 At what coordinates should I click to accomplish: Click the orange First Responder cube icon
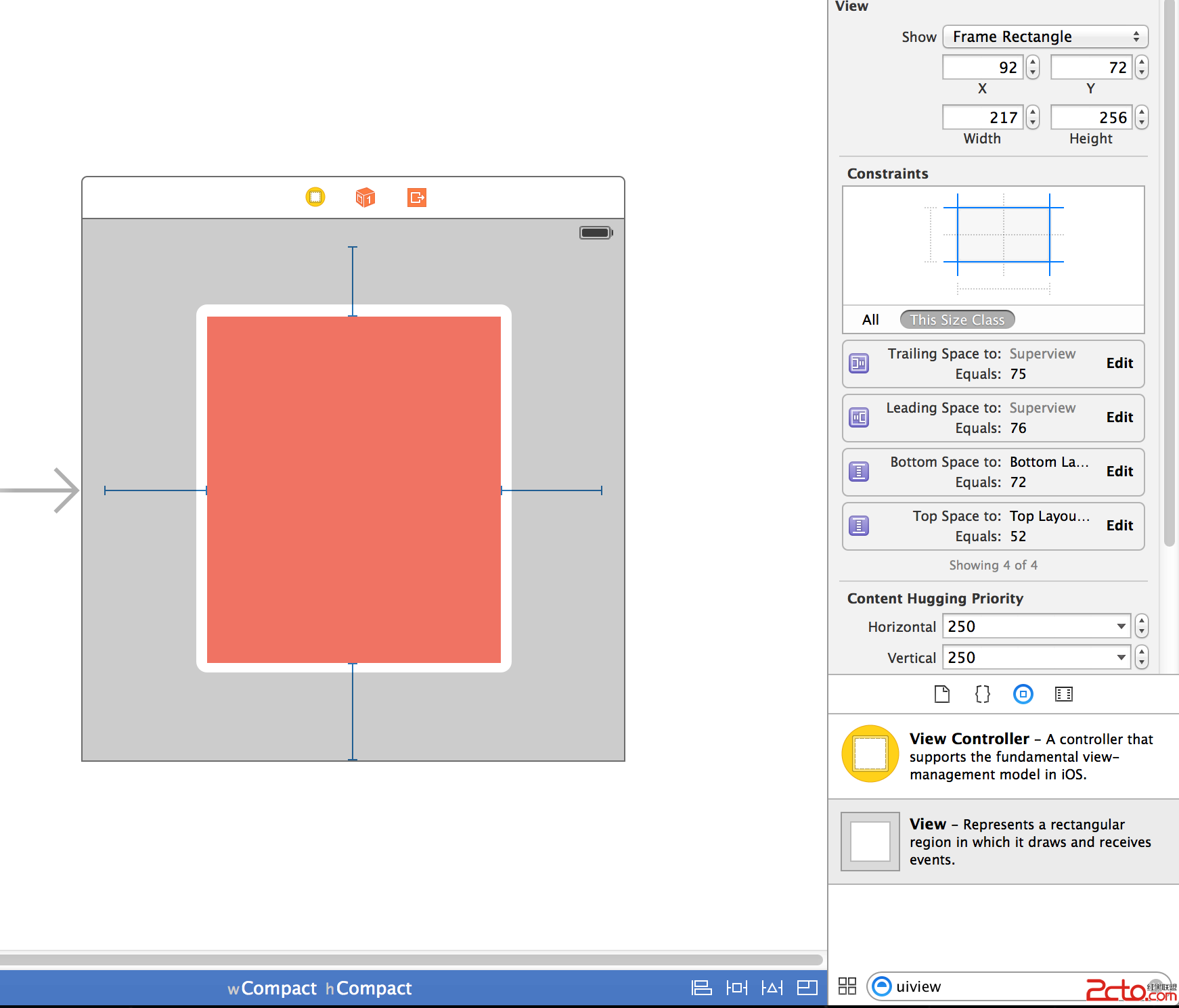[365, 197]
